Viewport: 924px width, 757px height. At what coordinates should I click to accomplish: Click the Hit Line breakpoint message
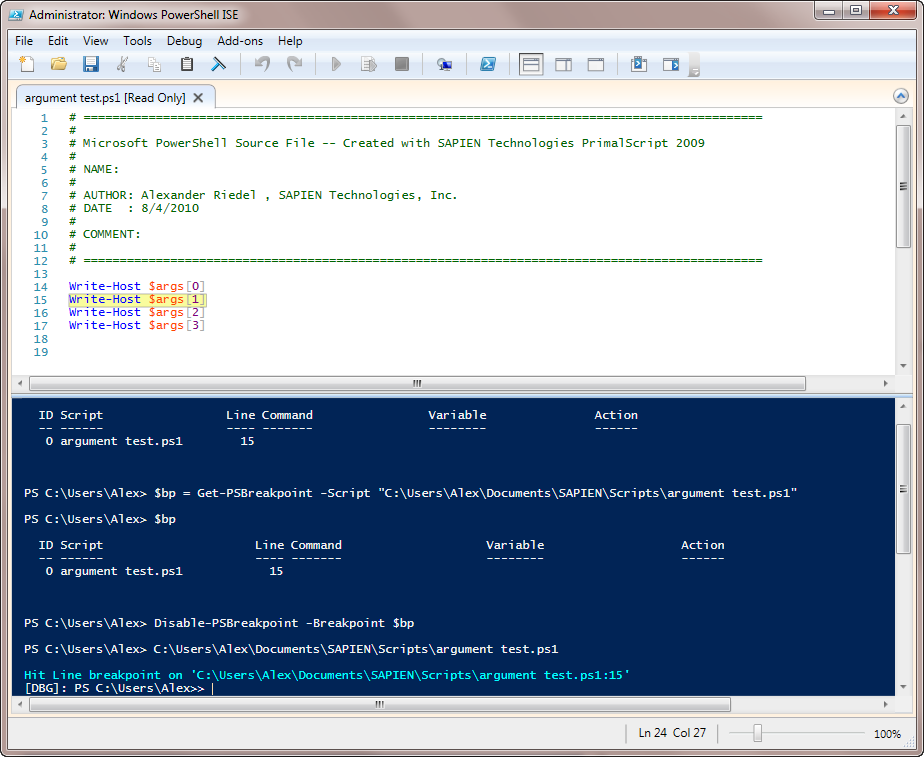click(327, 675)
